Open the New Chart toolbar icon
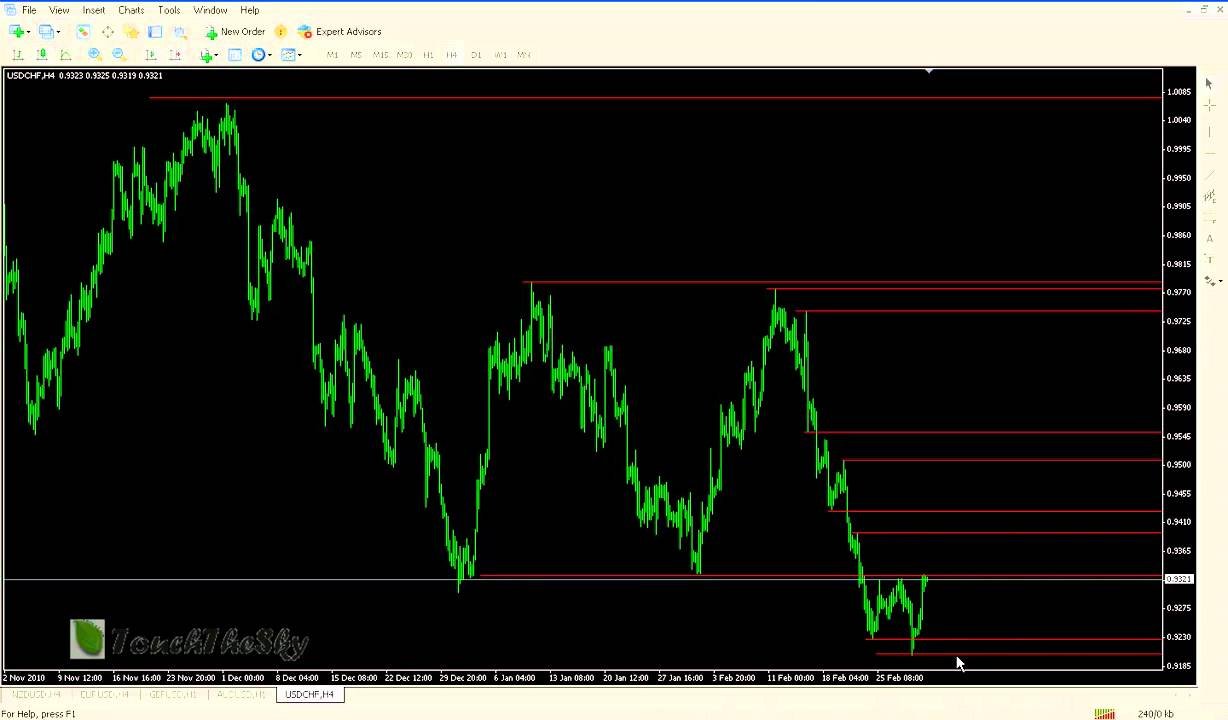This screenshot has width=1228, height=720. (x=16, y=32)
